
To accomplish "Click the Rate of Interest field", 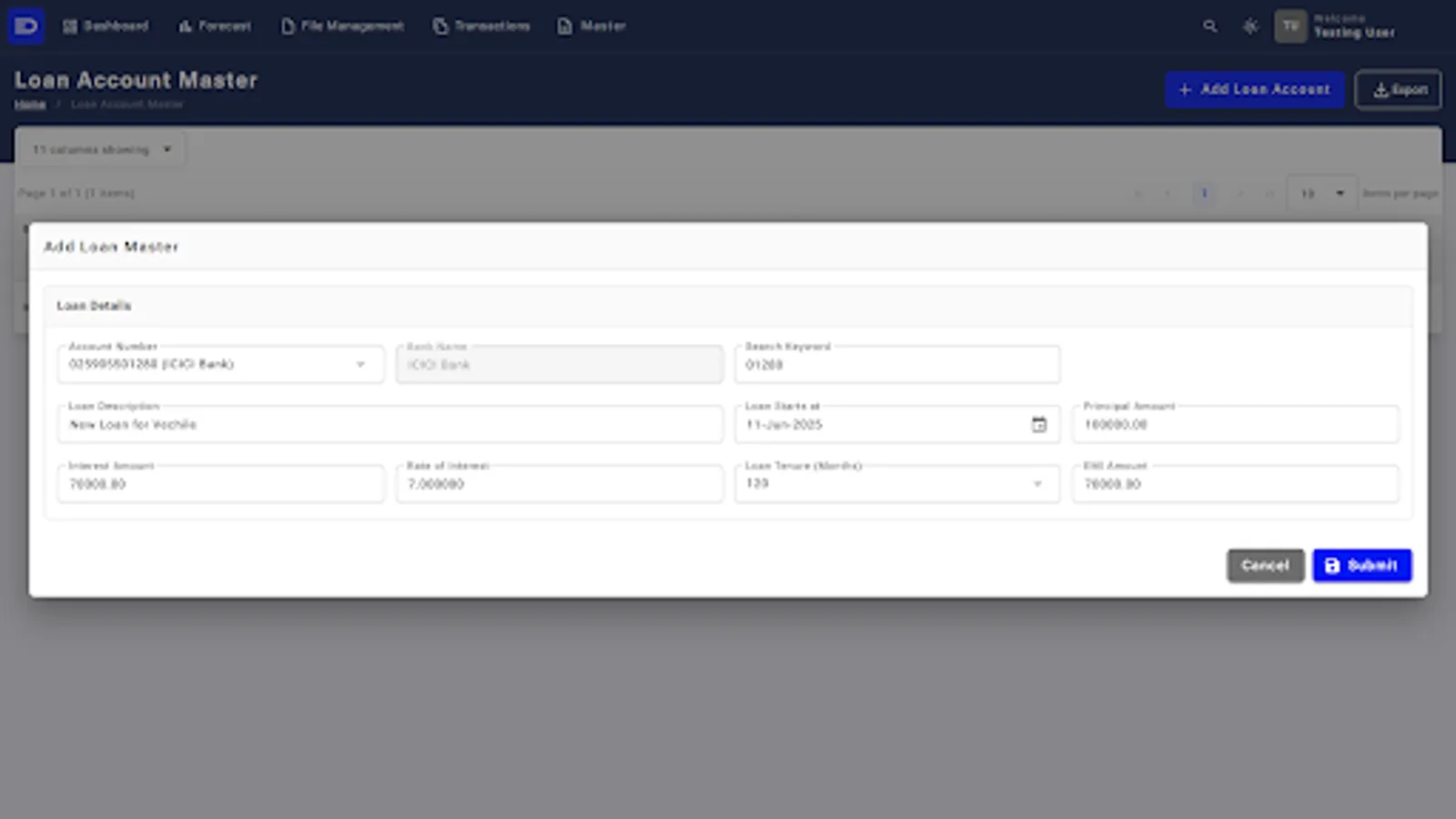I will tap(560, 484).
